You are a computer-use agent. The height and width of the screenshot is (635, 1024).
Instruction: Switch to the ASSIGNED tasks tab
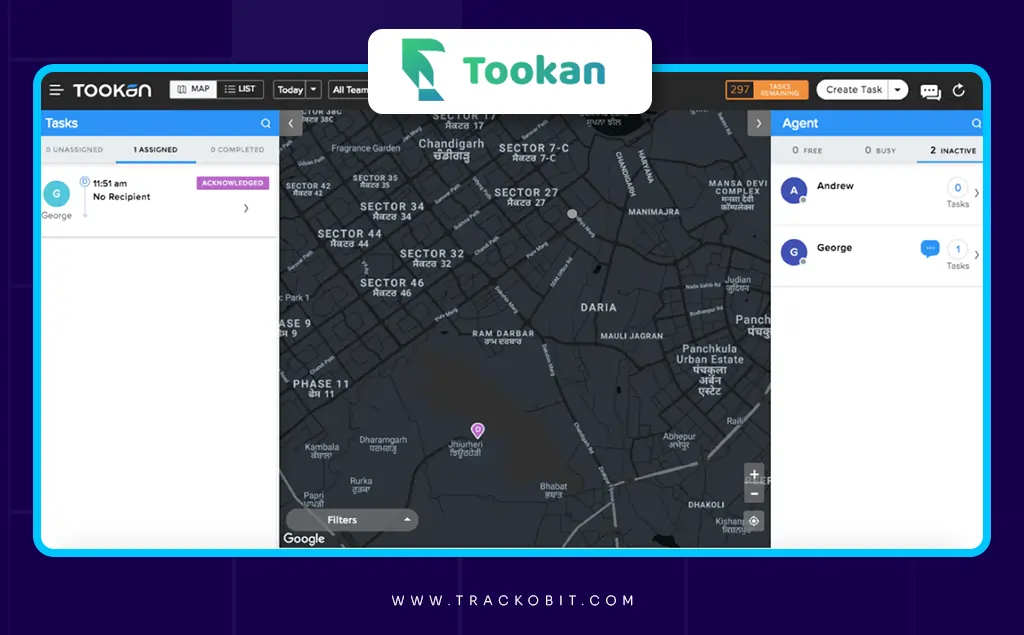pyautogui.click(x=154, y=149)
